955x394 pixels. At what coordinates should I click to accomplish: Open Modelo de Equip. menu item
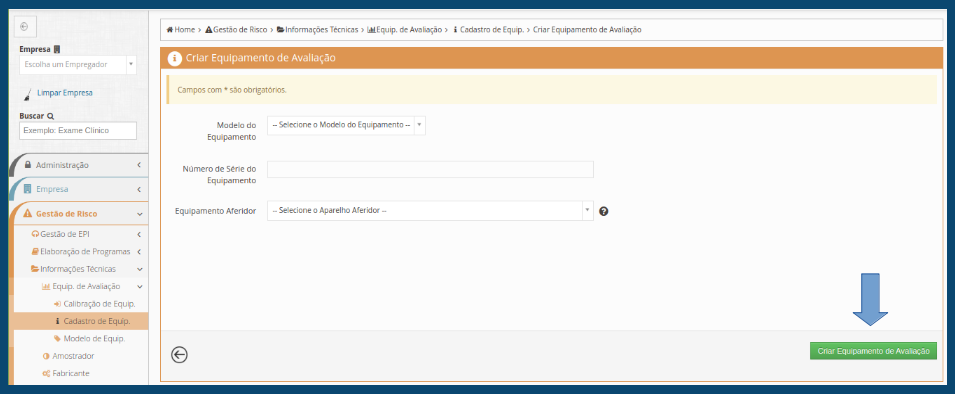click(x=94, y=339)
